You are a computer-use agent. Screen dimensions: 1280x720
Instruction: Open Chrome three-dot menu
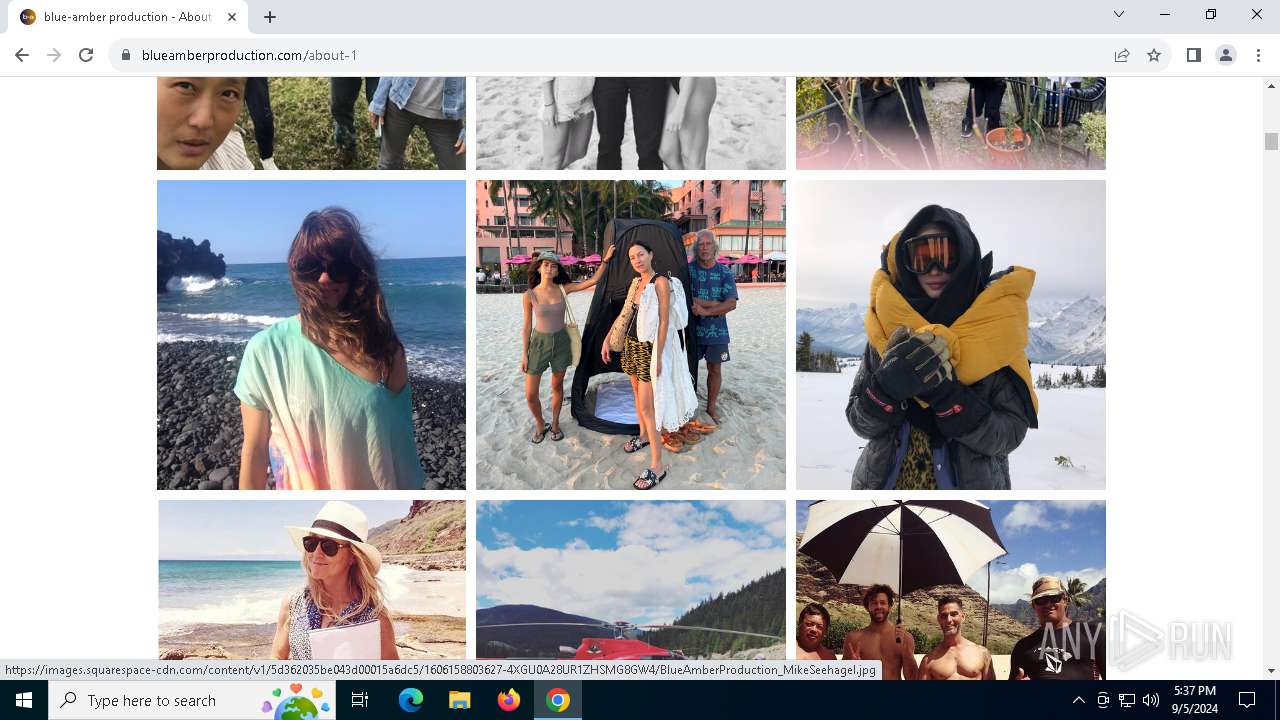1258,55
